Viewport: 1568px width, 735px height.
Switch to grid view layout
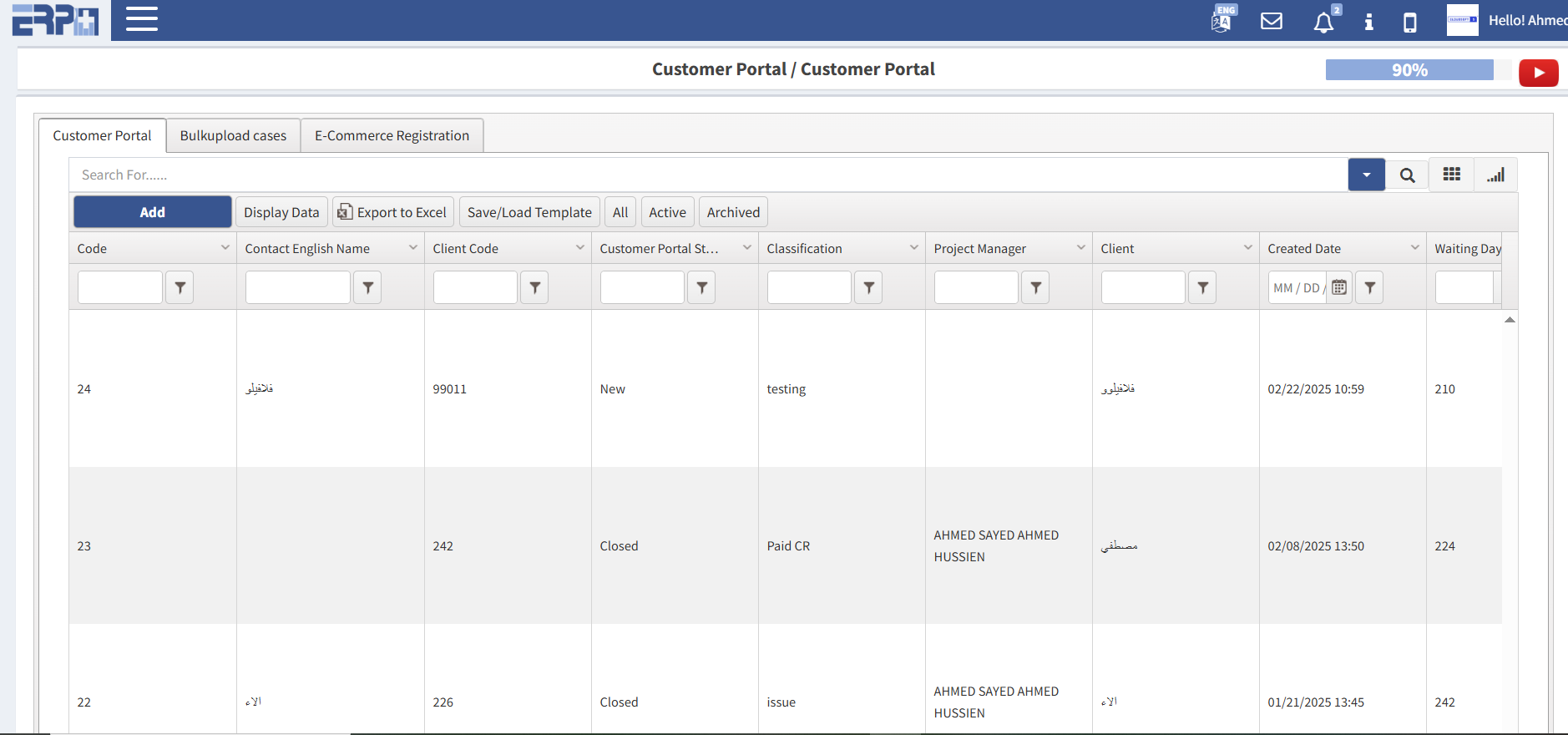[1451, 175]
